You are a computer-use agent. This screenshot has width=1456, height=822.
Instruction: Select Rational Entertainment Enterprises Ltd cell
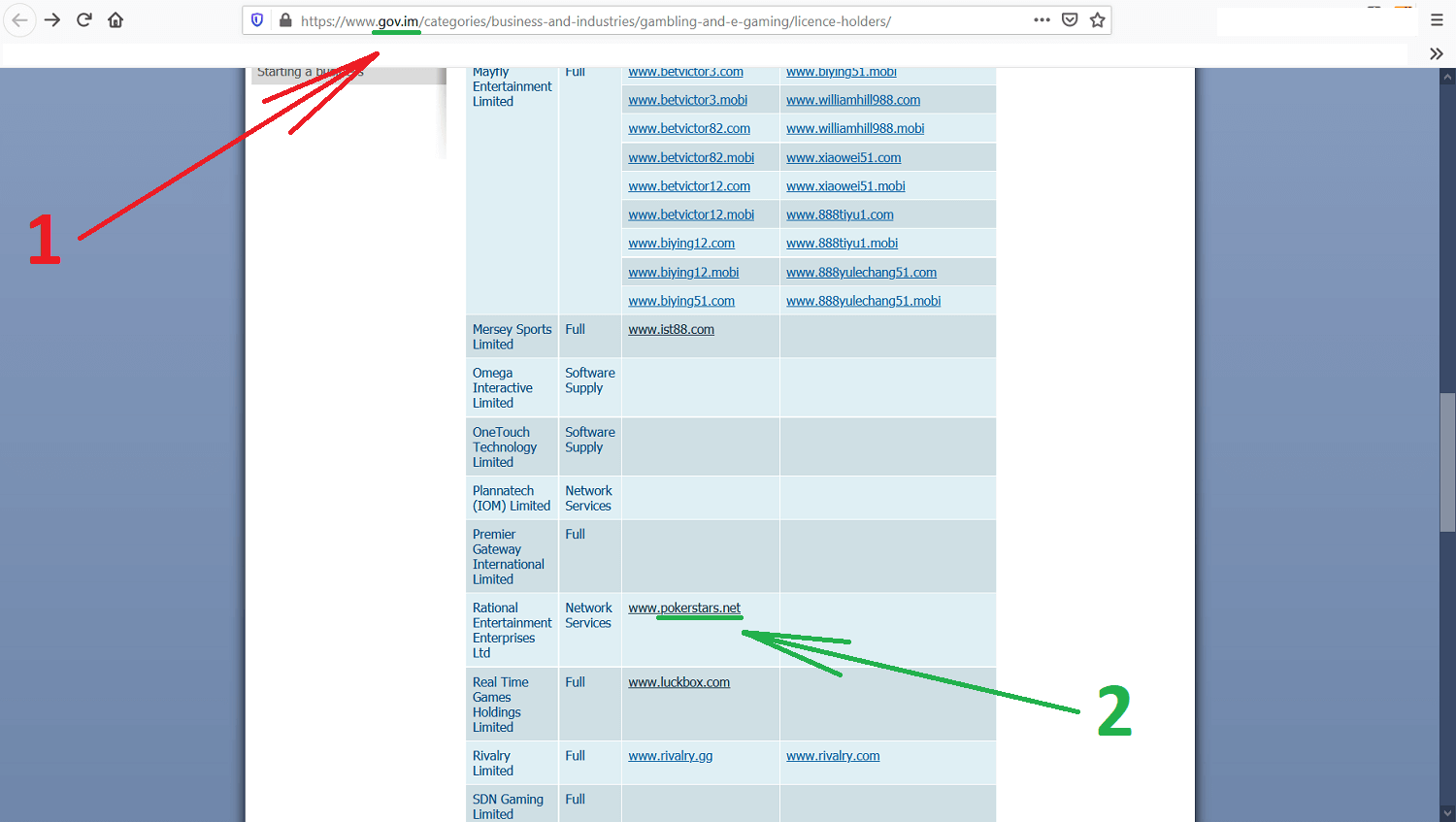click(x=512, y=631)
